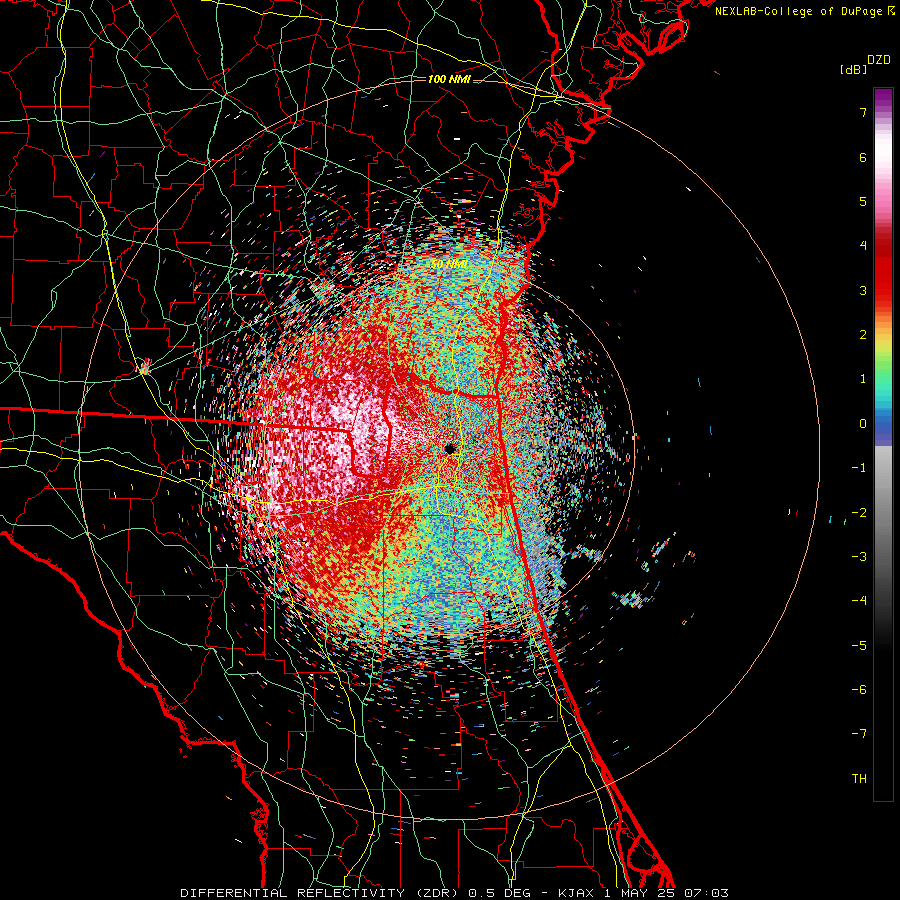
Task: Select the DZD label above the color scale
Action: click(x=878, y=59)
